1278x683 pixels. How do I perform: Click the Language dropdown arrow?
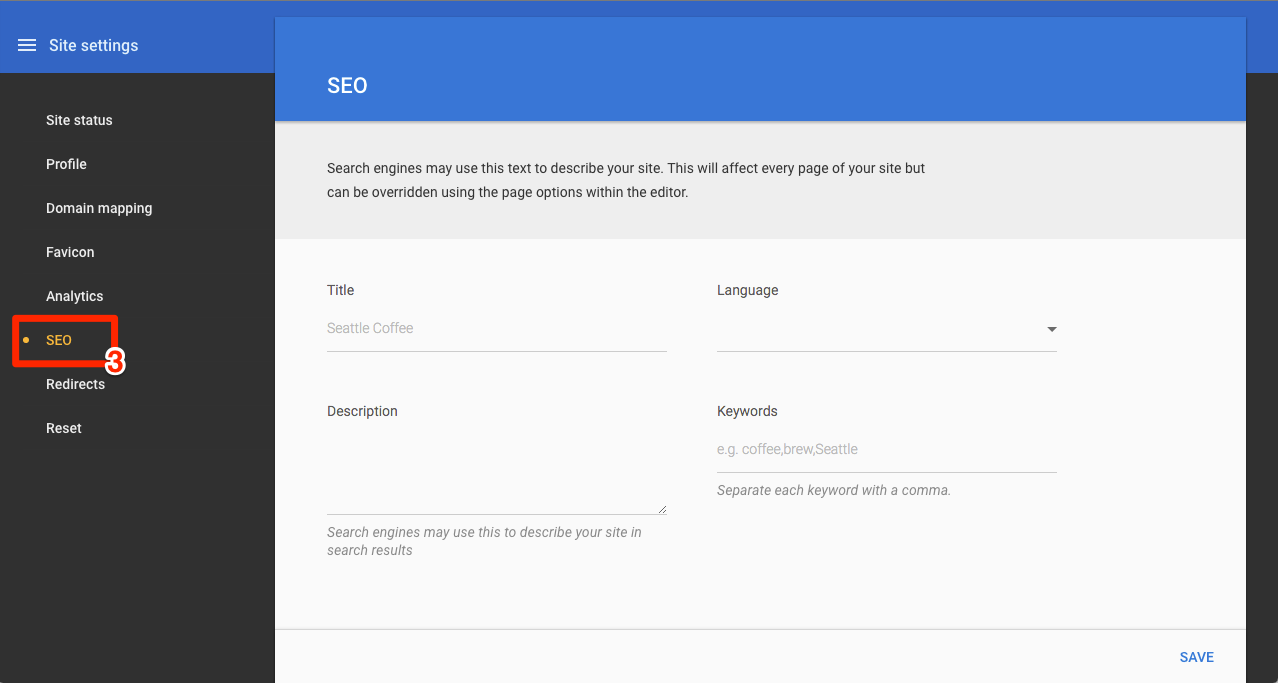click(x=1051, y=329)
